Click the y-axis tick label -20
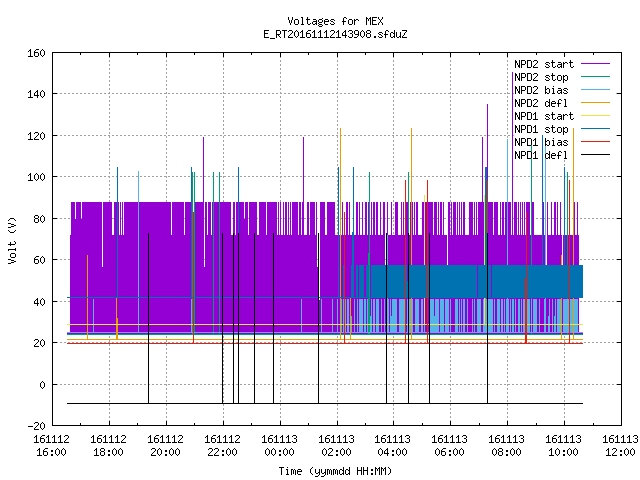The height and width of the screenshot is (480, 640). (36, 426)
